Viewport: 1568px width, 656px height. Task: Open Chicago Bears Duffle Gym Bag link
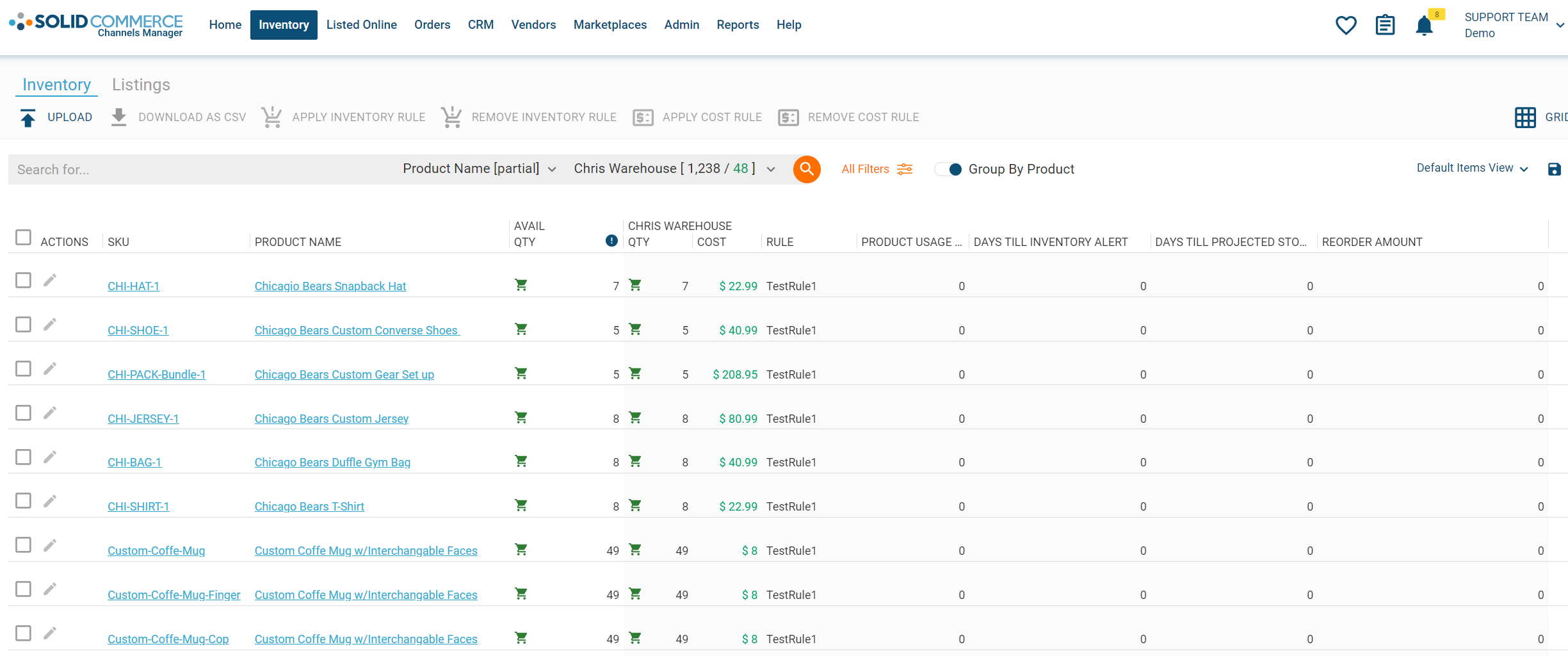pos(332,463)
